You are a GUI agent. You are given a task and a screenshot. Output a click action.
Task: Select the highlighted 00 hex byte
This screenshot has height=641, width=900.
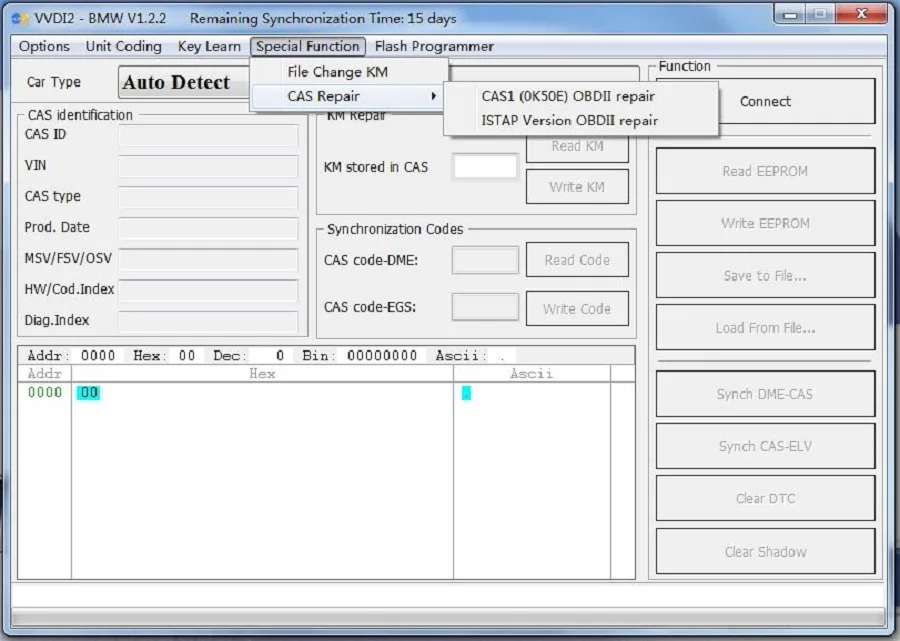88,393
